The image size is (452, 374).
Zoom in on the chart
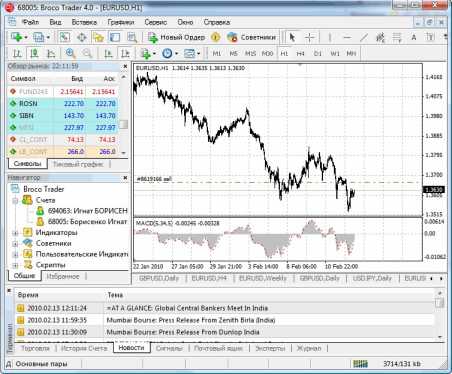(x=70, y=53)
